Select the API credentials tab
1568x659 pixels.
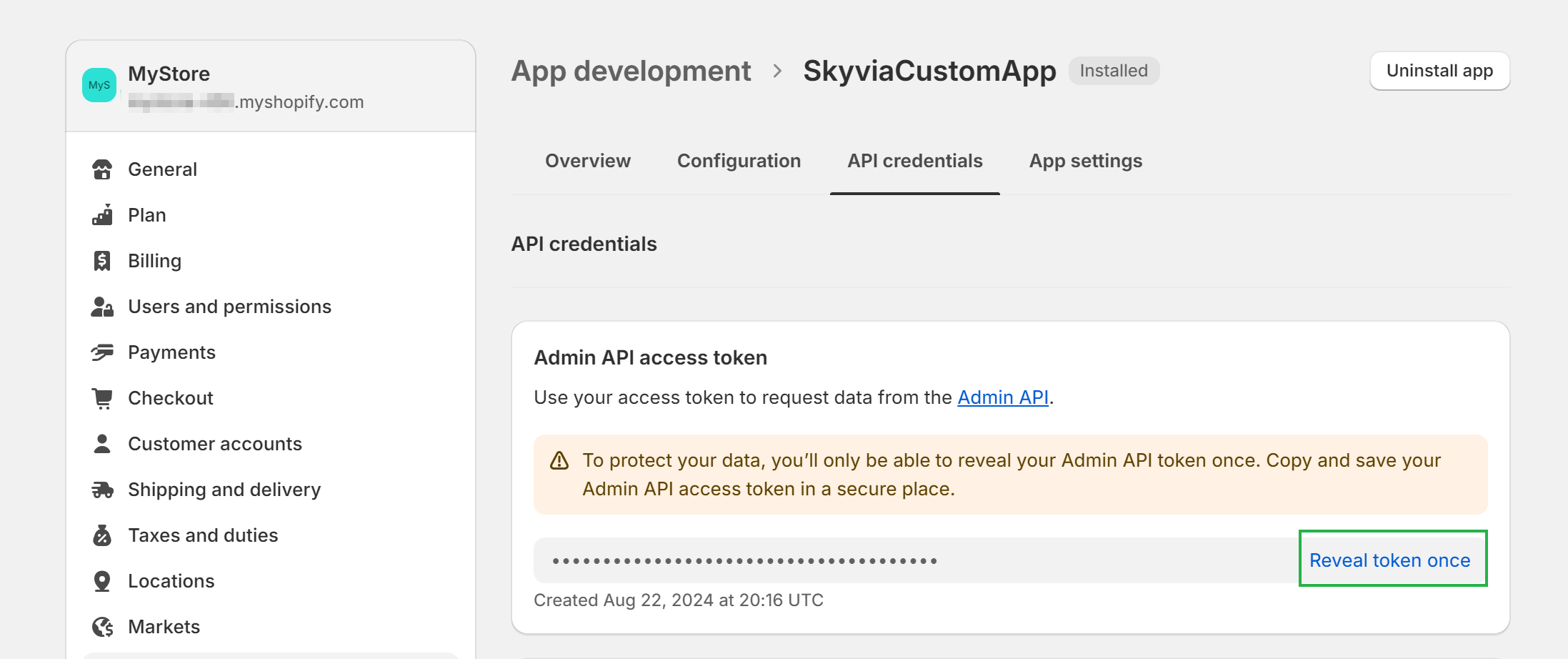point(915,161)
